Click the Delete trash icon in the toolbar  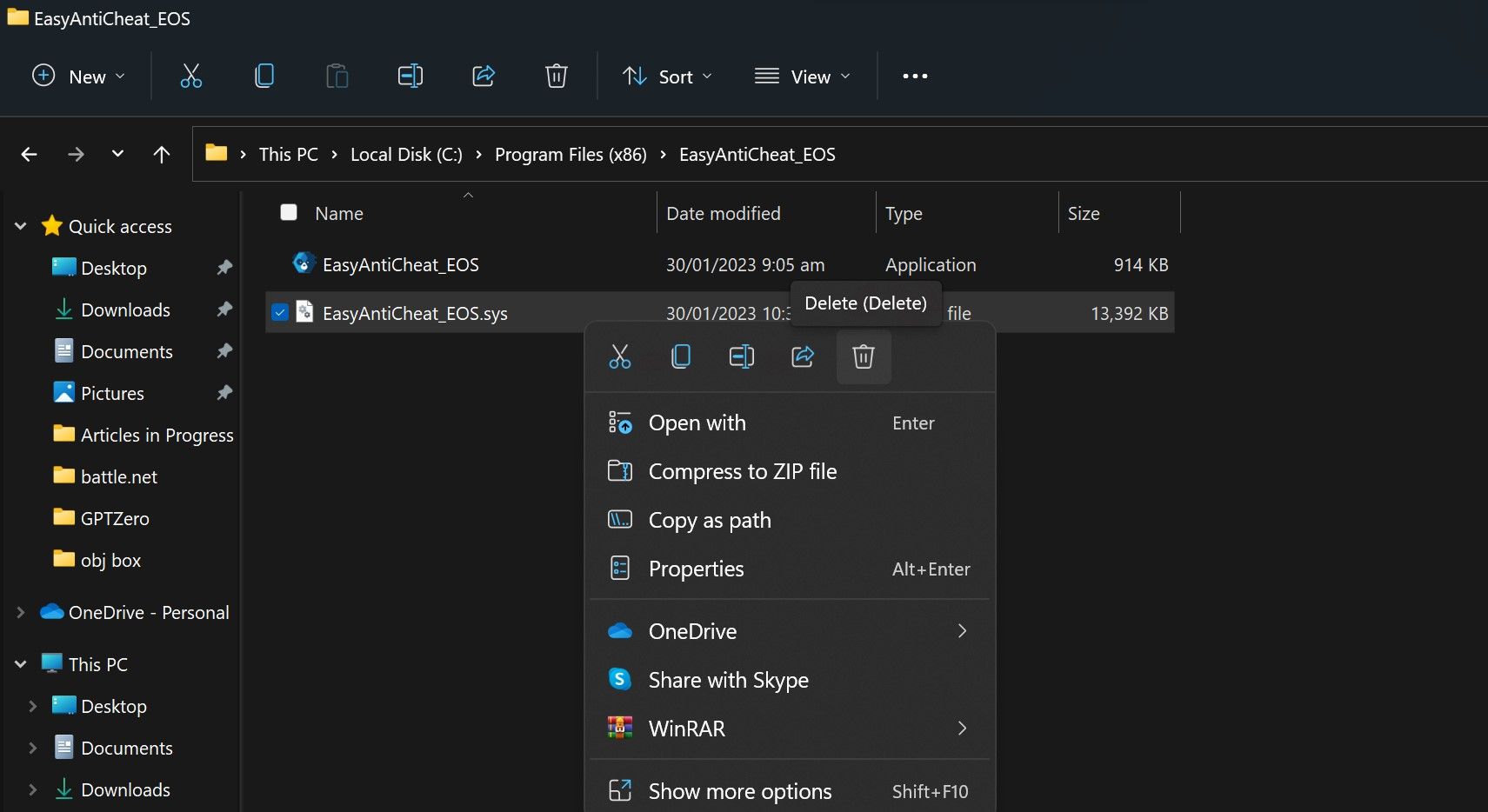click(x=557, y=76)
